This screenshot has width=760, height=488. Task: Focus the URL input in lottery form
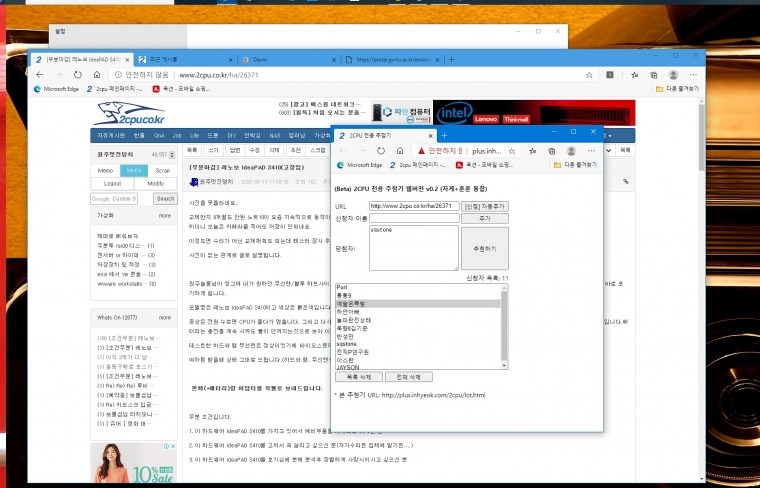click(414, 206)
